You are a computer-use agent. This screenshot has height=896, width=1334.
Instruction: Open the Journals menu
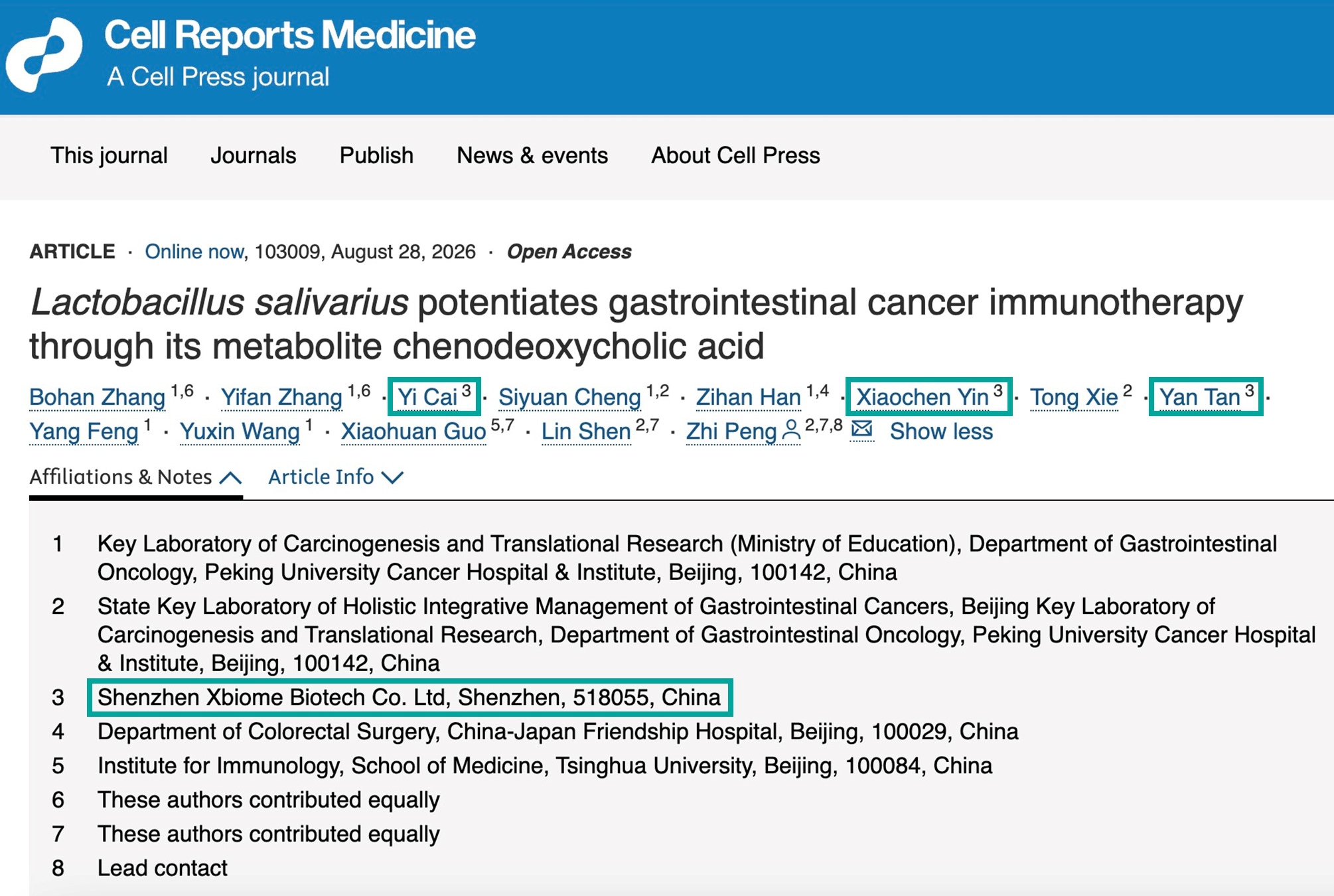pos(253,155)
